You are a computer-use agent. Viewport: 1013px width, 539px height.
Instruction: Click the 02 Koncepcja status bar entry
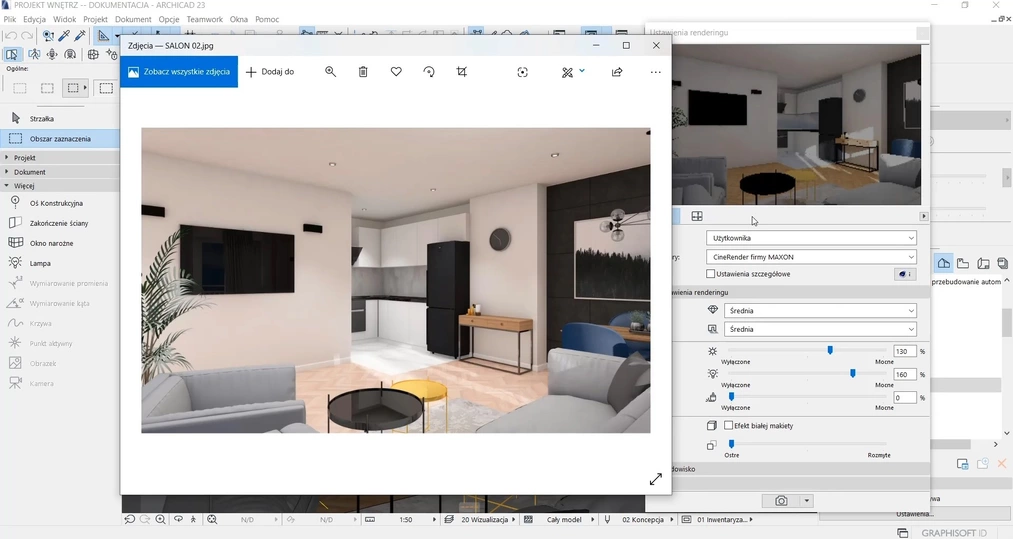click(x=643, y=520)
